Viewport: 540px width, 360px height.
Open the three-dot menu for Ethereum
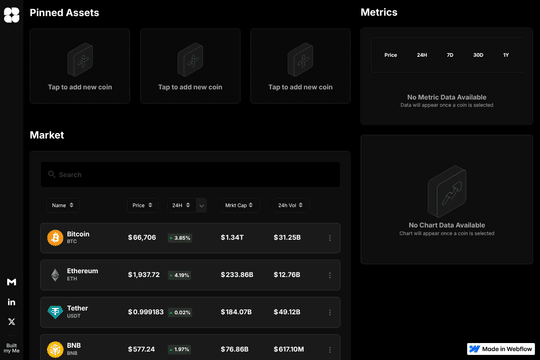[330, 275]
